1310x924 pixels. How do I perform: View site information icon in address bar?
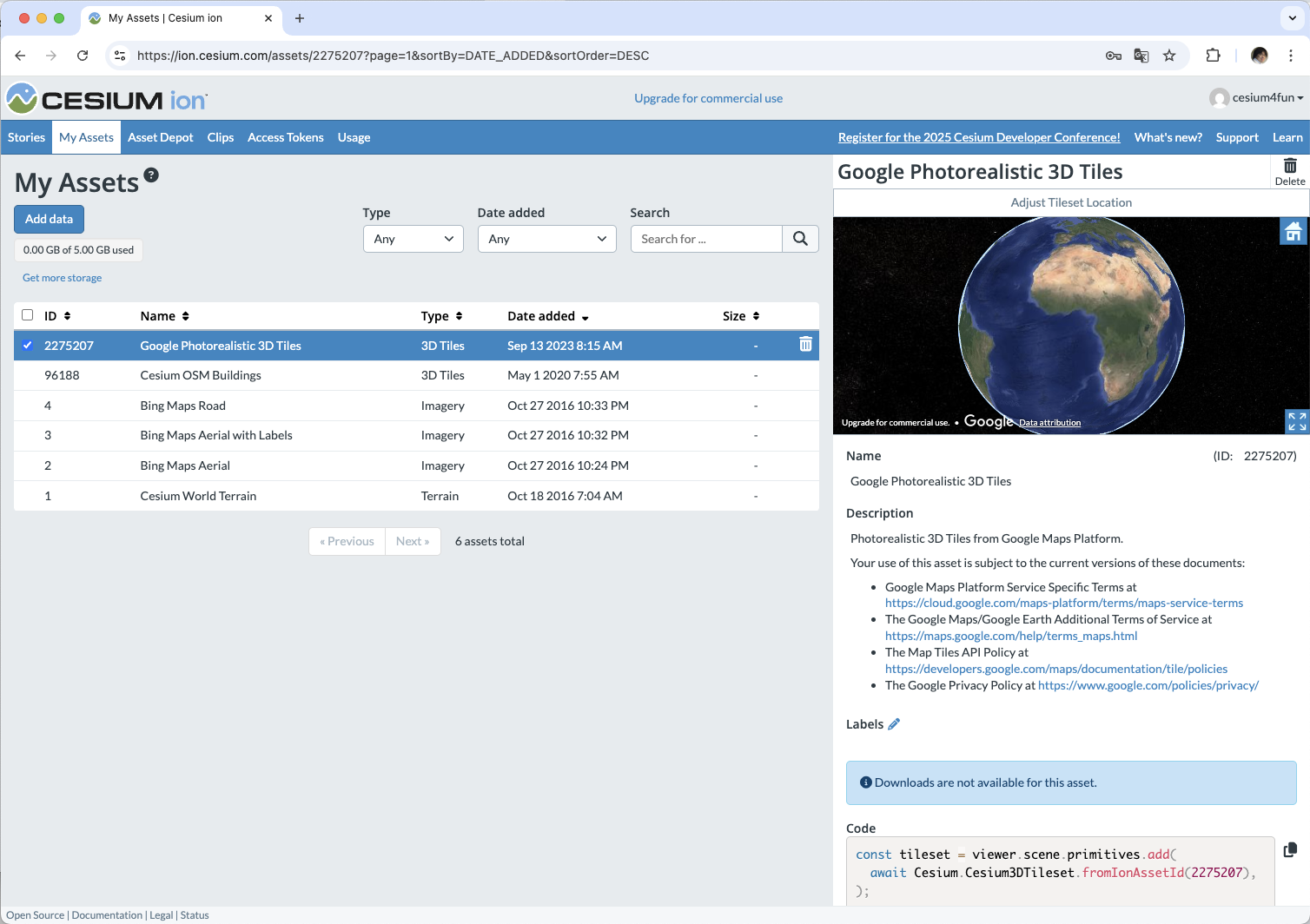click(x=120, y=56)
